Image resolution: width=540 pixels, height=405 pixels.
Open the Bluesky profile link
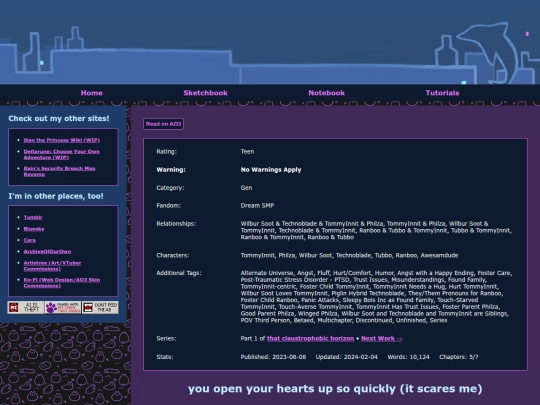pos(34,229)
